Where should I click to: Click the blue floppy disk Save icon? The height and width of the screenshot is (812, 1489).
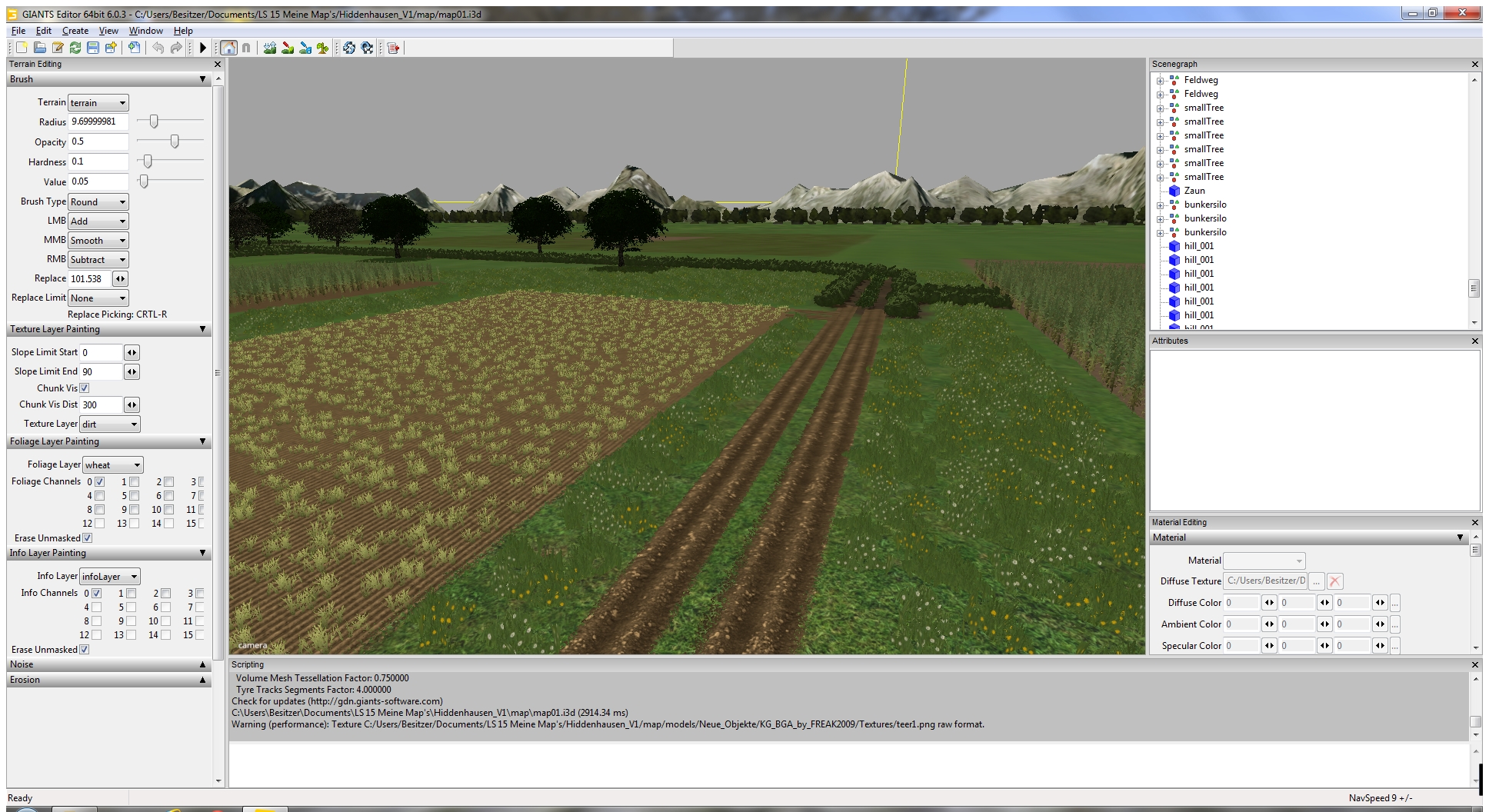93,48
